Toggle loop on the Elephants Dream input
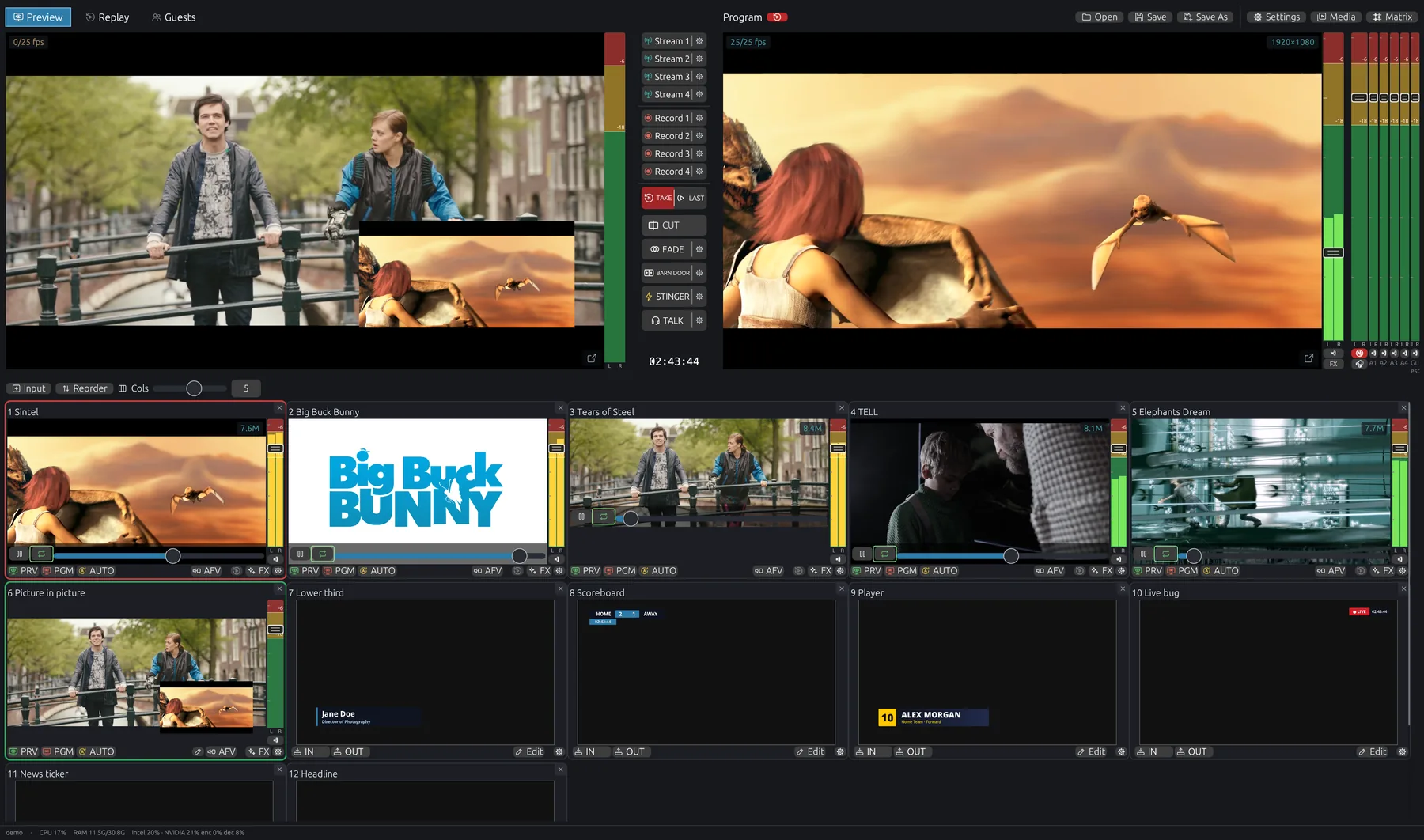The height and width of the screenshot is (840, 1424). [1166, 554]
